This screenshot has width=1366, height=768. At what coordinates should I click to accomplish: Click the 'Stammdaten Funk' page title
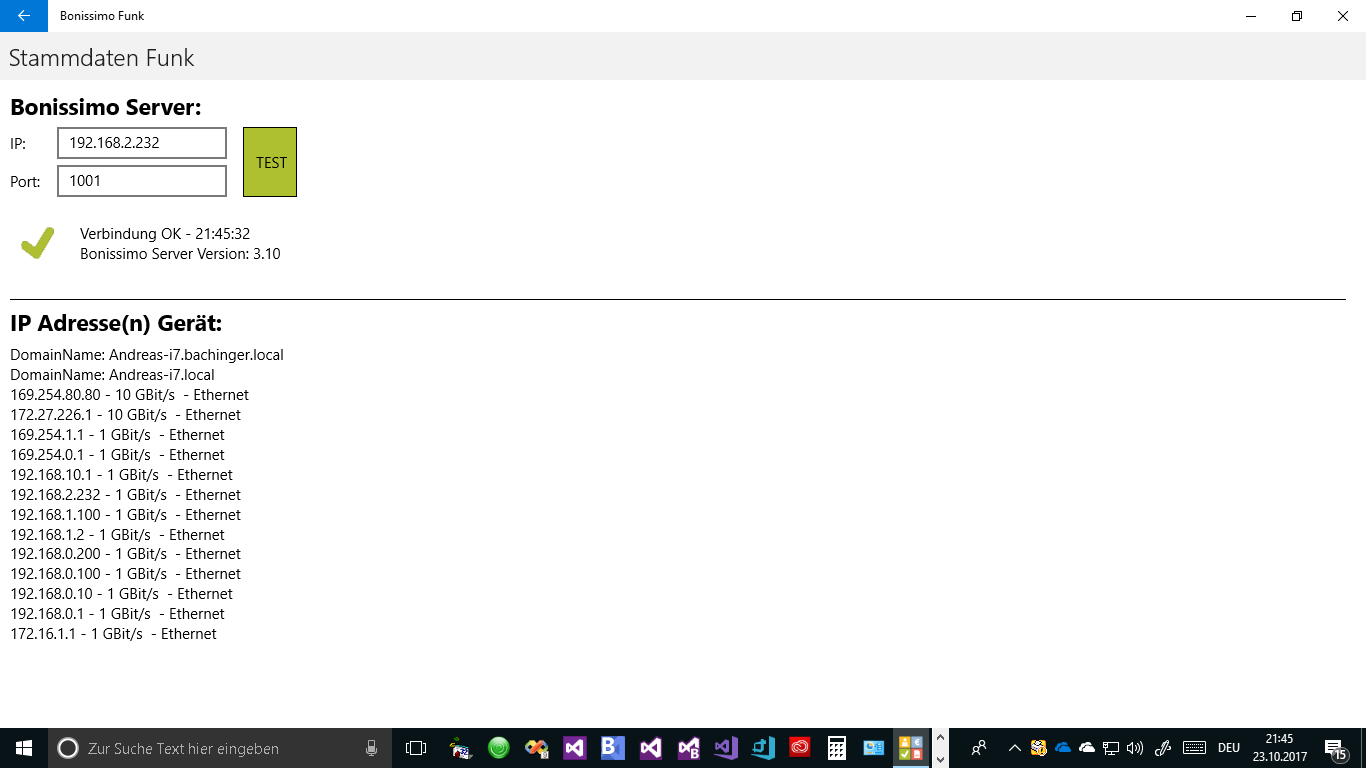click(101, 58)
